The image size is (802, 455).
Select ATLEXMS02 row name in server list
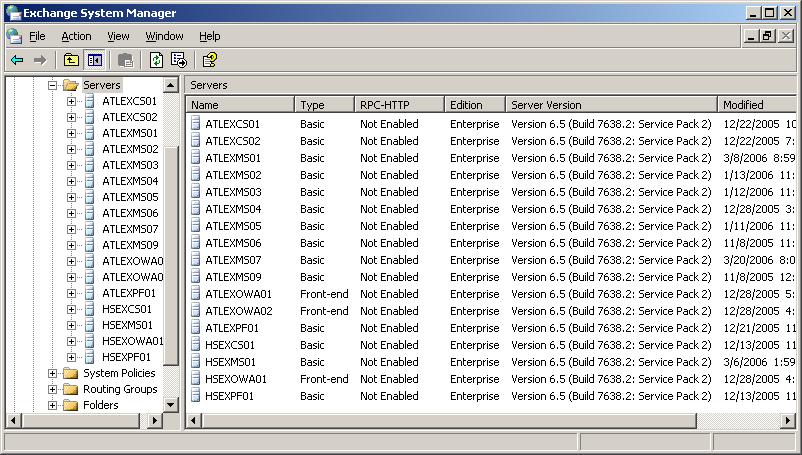point(233,175)
